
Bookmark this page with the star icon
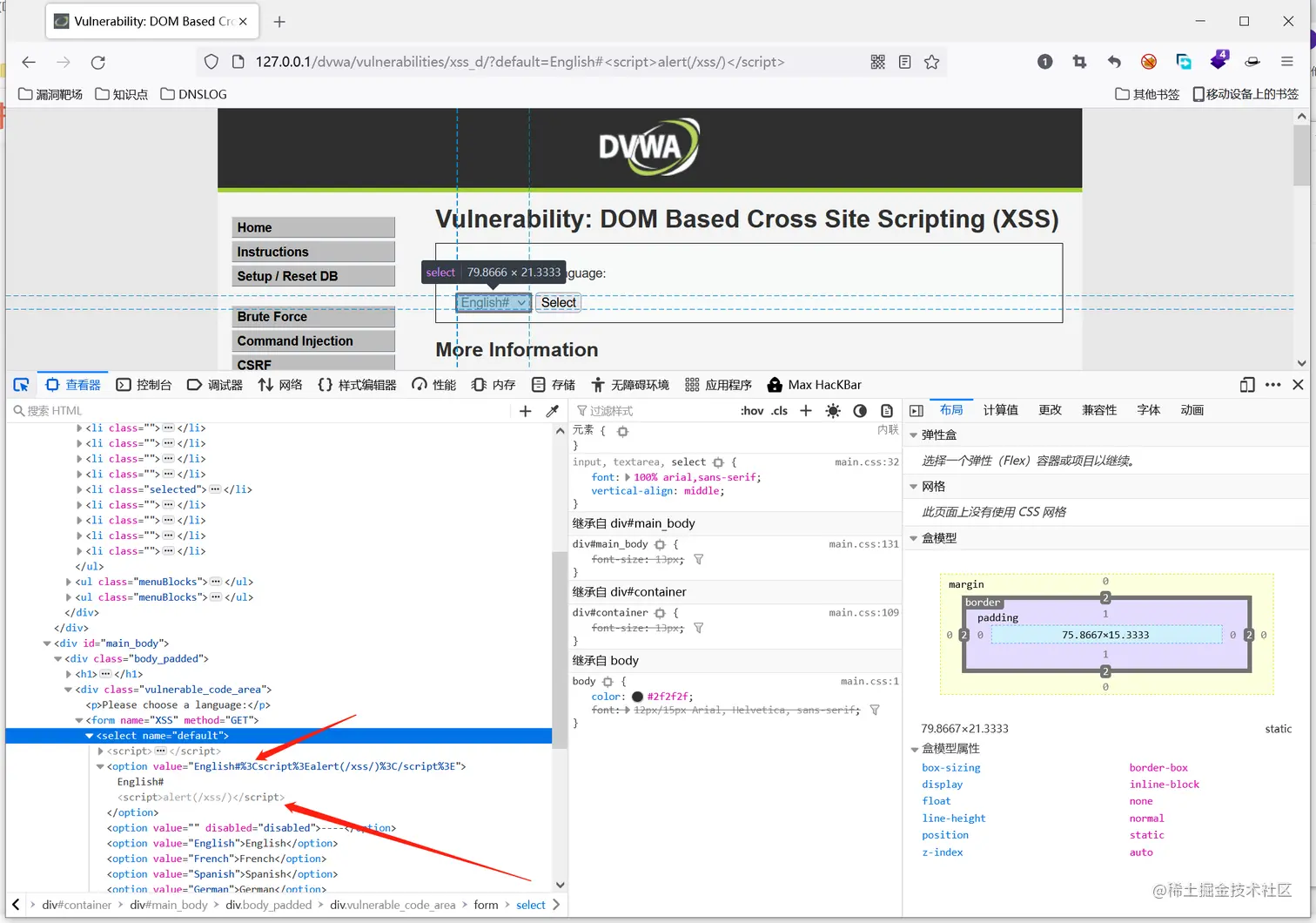[931, 62]
